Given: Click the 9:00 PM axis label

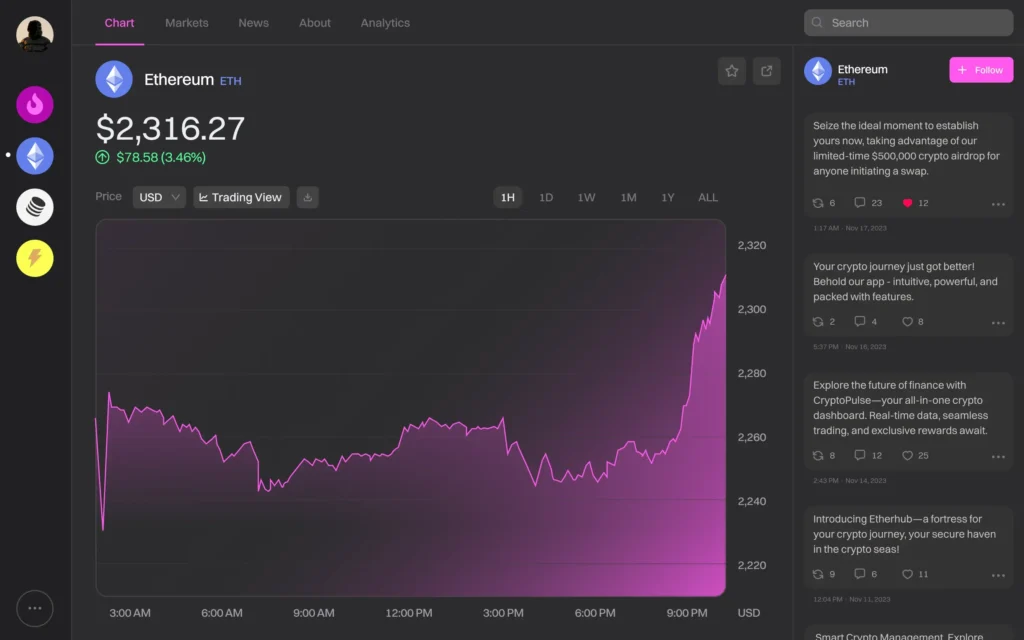Looking at the screenshot, I should click(x=687, y=613).
